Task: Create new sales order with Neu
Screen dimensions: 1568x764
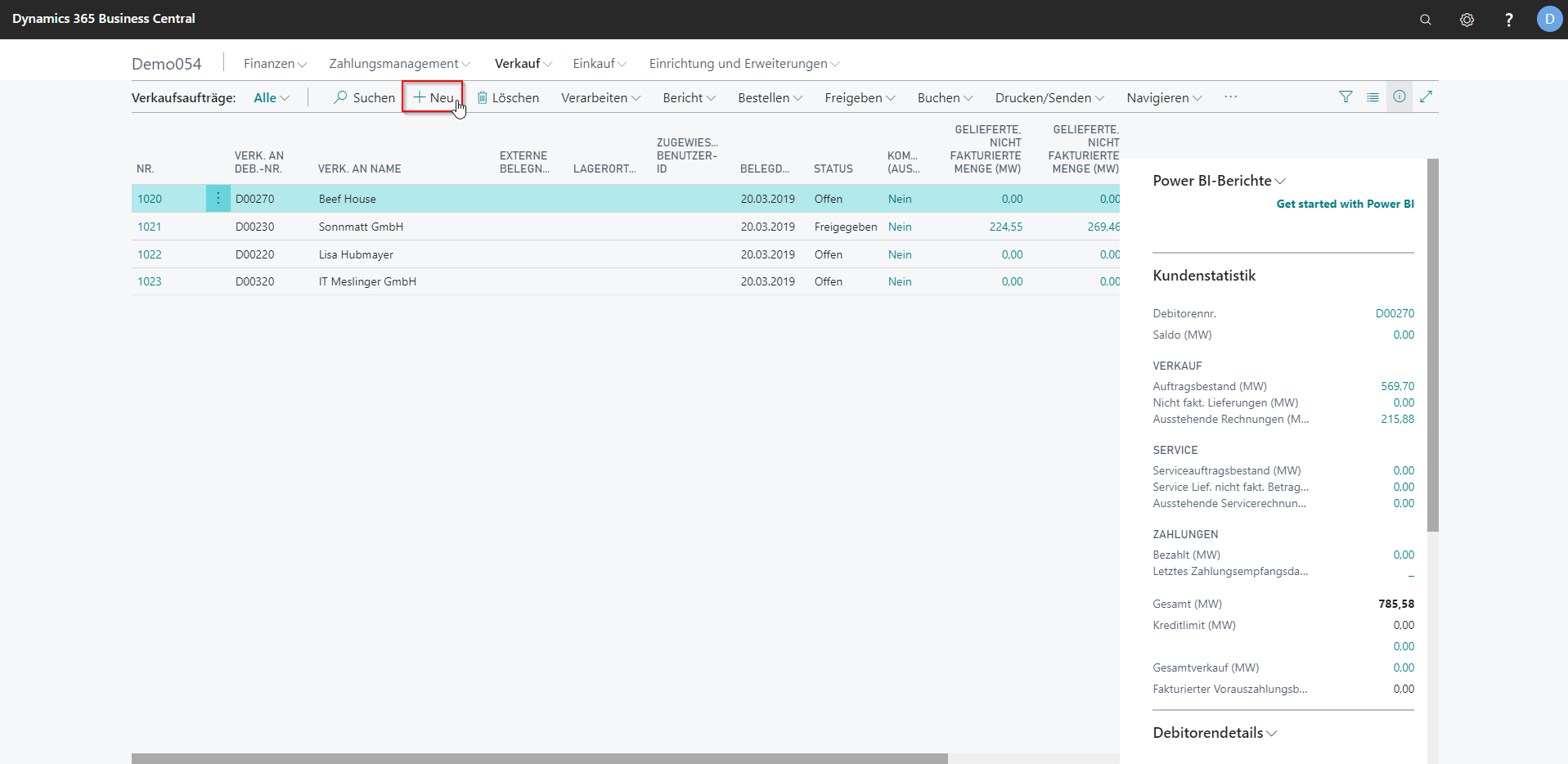Action: (x=434, y=97)
